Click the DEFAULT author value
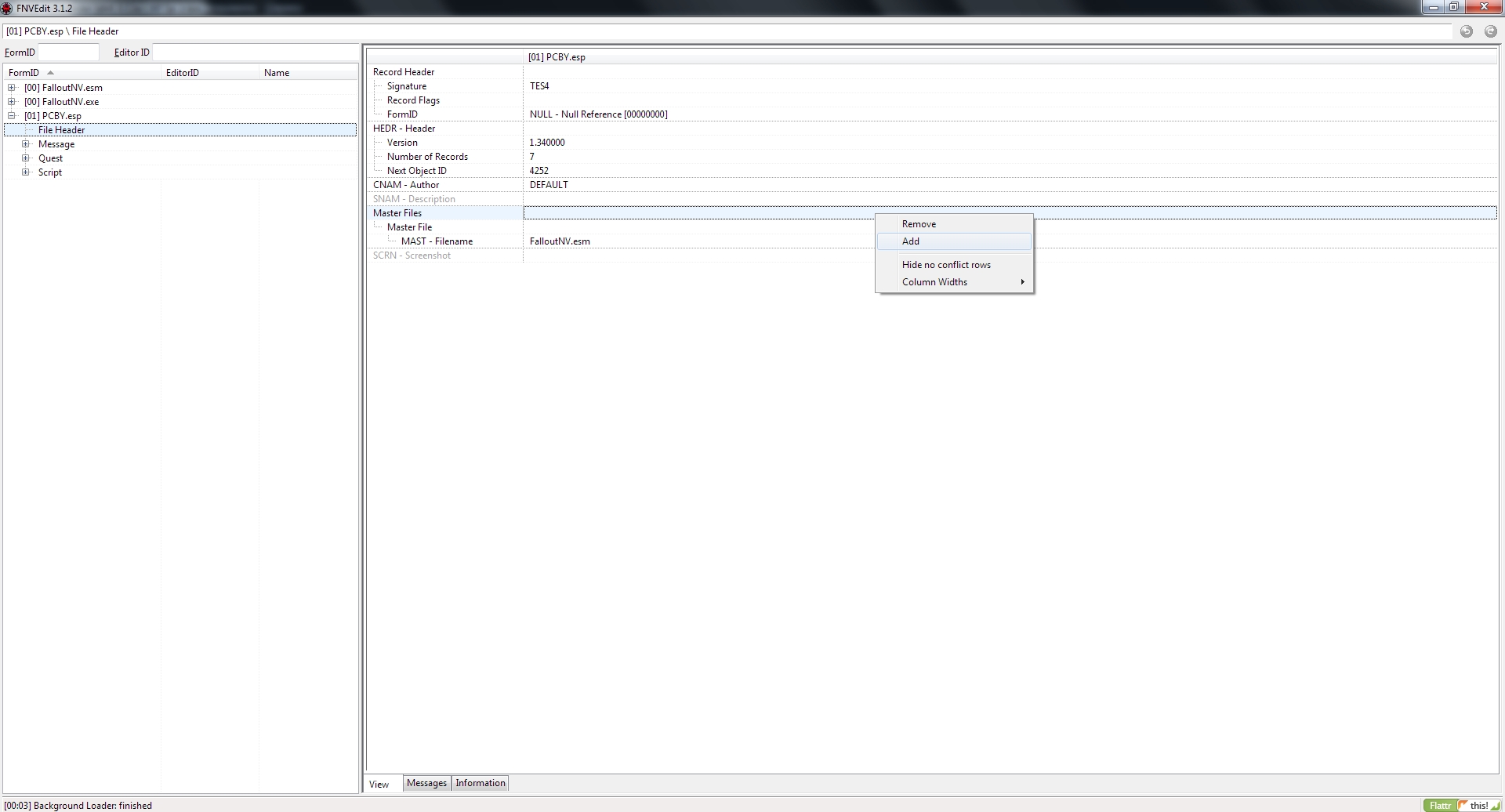This screenshot has width=1505, height=812. pos(549,185)
